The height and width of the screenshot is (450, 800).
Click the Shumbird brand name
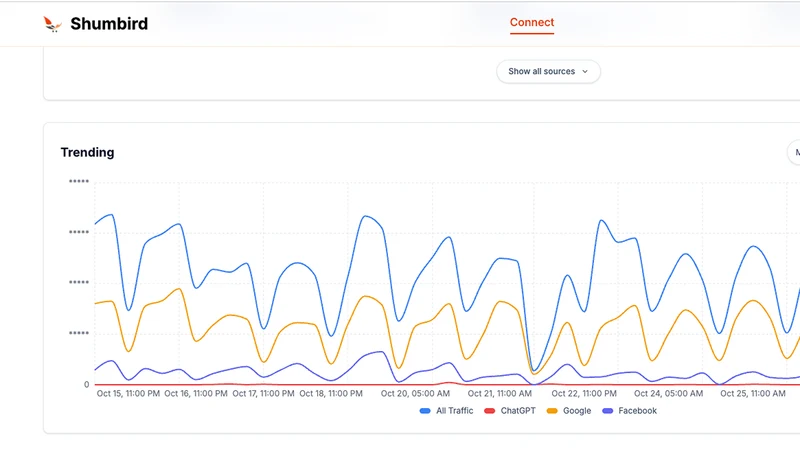[109, 23]
